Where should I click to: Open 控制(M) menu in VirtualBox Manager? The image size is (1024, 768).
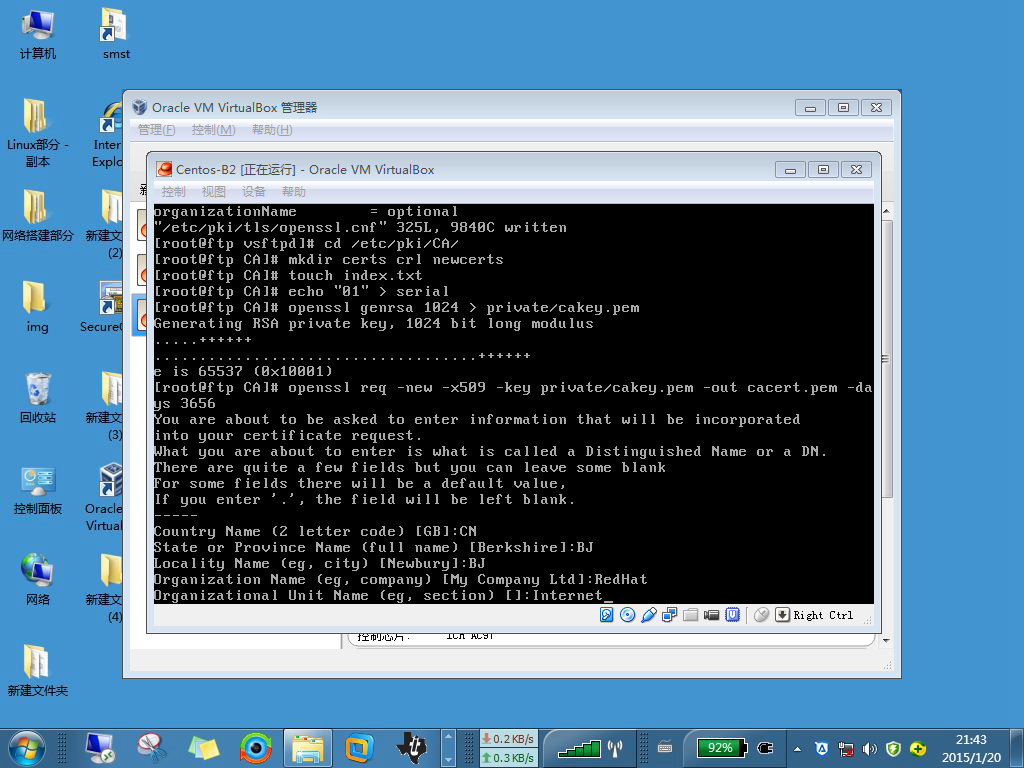click(214, 129)
